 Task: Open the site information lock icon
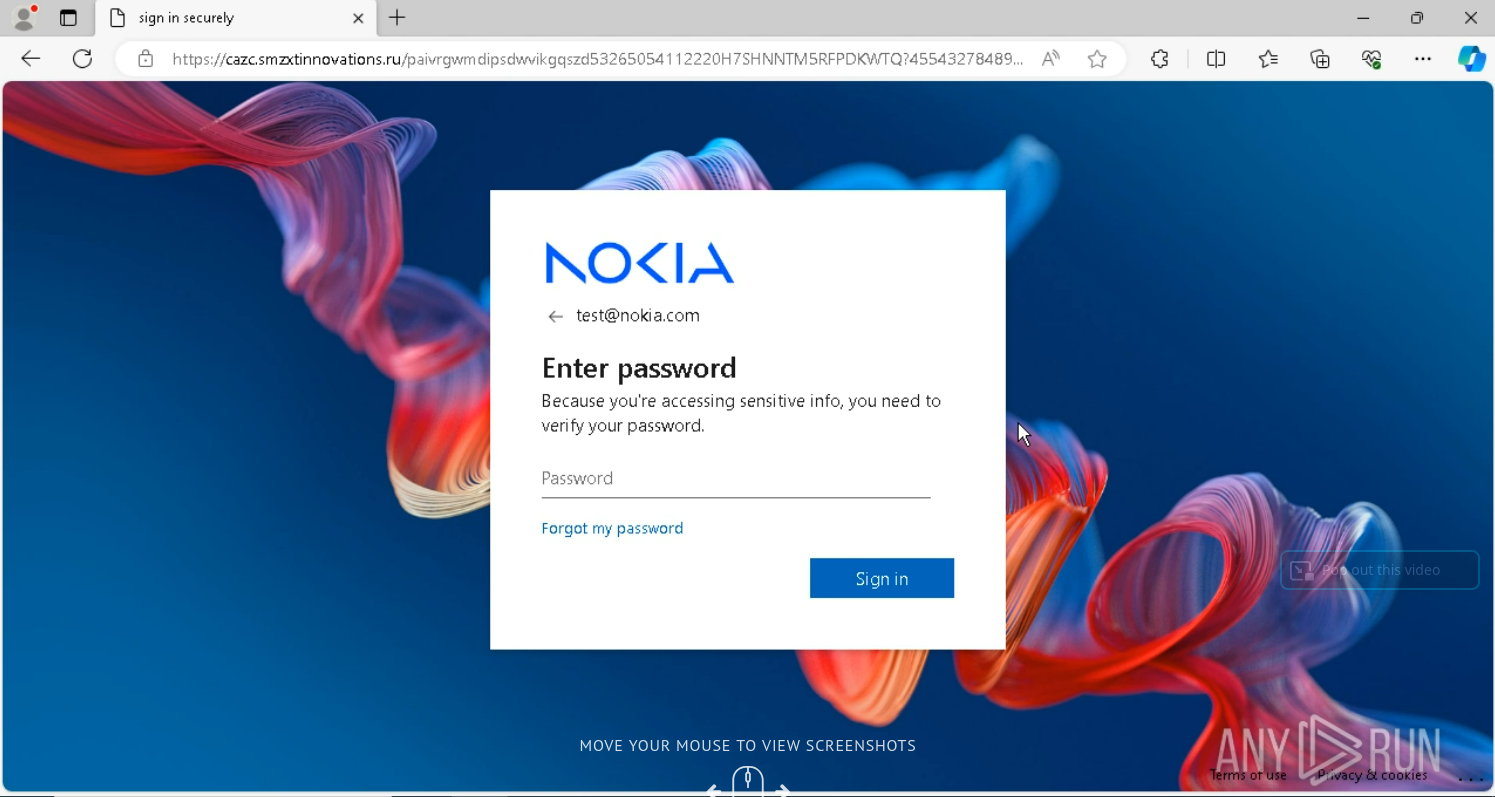tap(146, 59)
